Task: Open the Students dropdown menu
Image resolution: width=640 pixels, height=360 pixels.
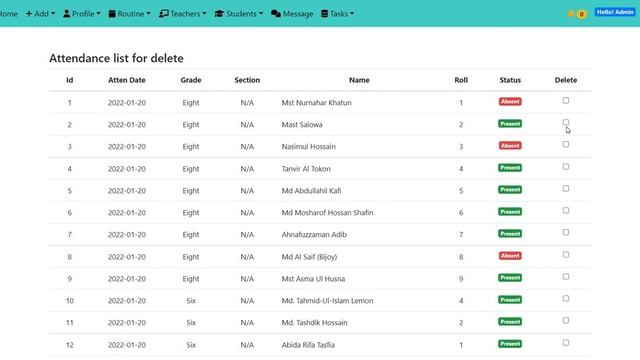Action: point(239,13)
